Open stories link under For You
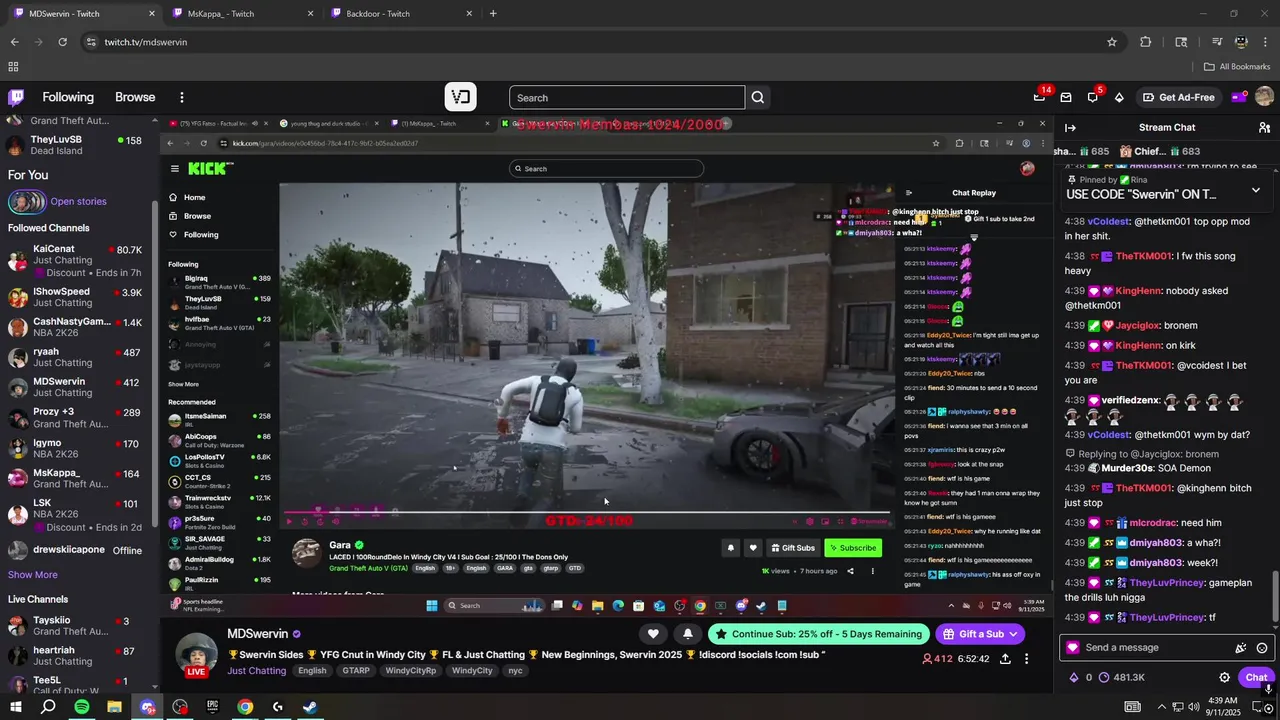Viewport: 1280px width, 720px height. pos(78,202)
